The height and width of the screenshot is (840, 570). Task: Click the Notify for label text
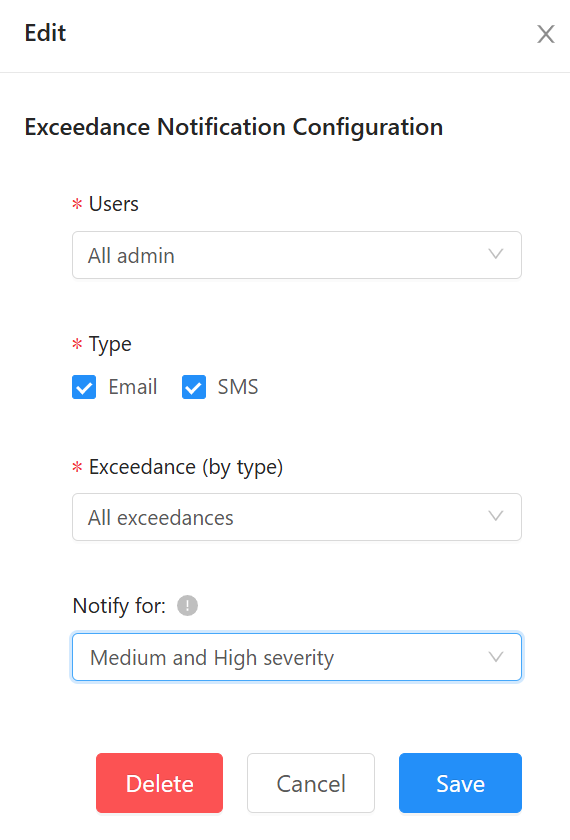coord(119,606)
